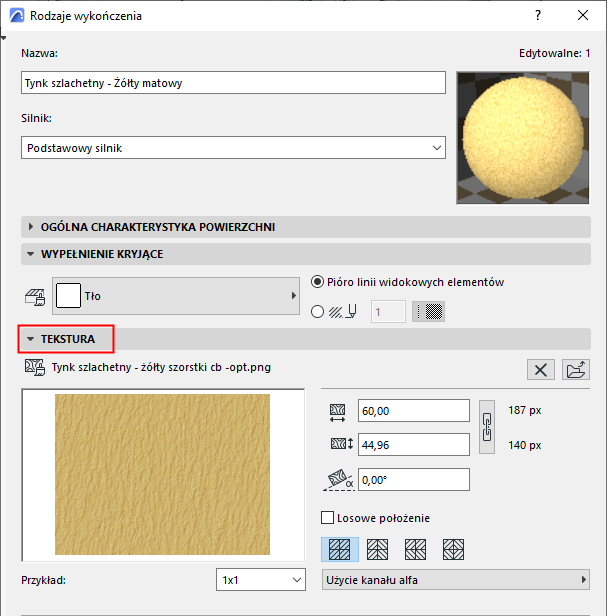Viewport: 607px width, 616px height.
Task: Collapse the Tekstura panel
Action: point(306,339)
